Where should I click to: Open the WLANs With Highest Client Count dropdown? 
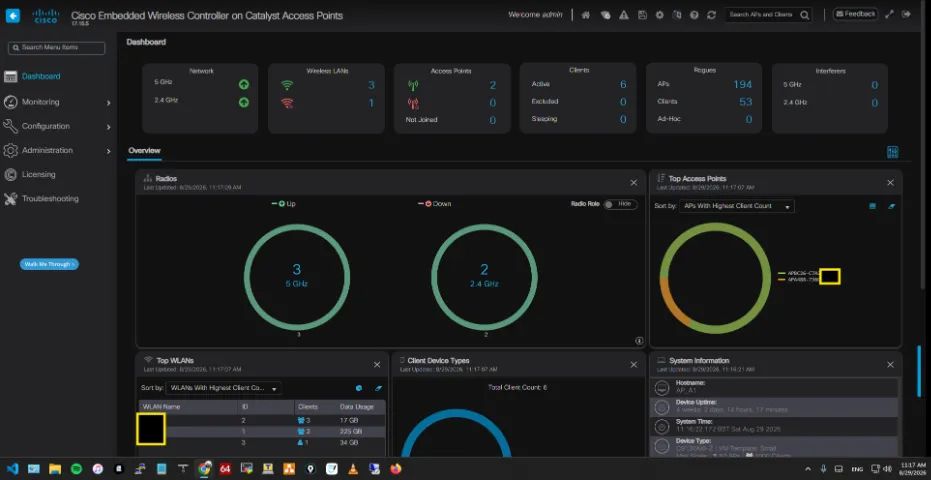pyautogui.click(x=223, y=388)
